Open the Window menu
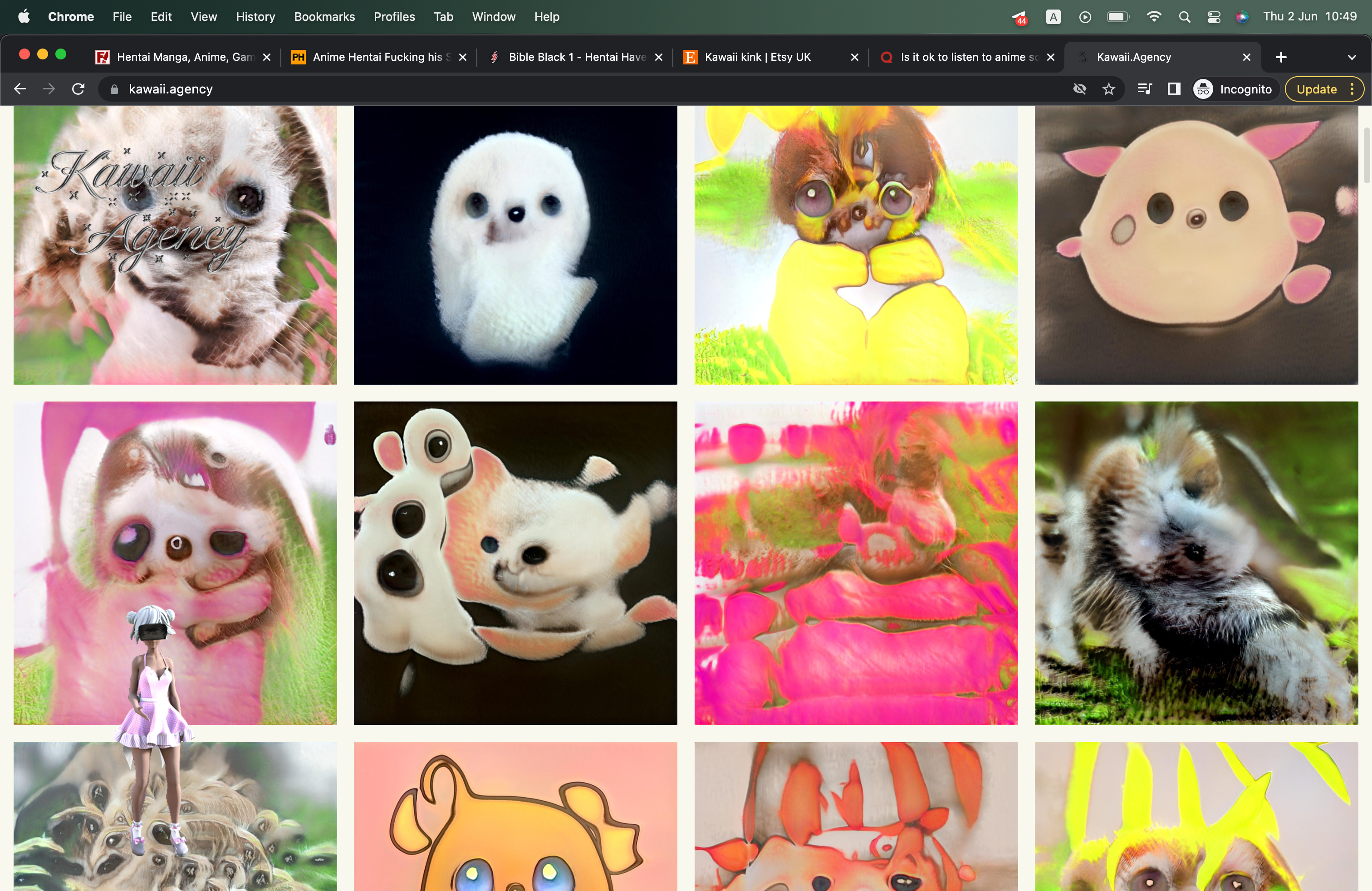Viewport: 1372px width, 891px height. tap(494, 17)
